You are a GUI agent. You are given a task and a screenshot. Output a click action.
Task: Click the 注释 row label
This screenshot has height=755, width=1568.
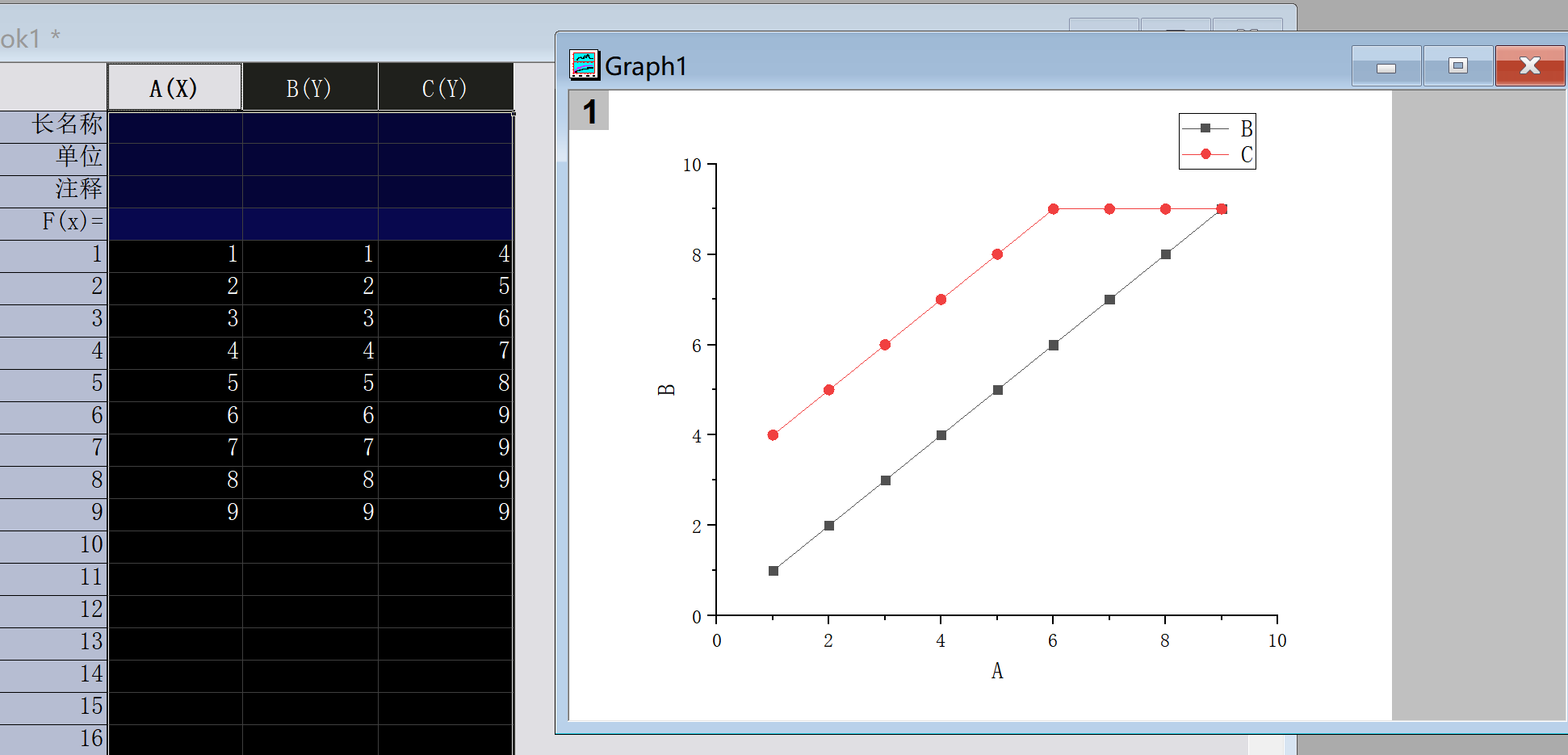point(53,191)
